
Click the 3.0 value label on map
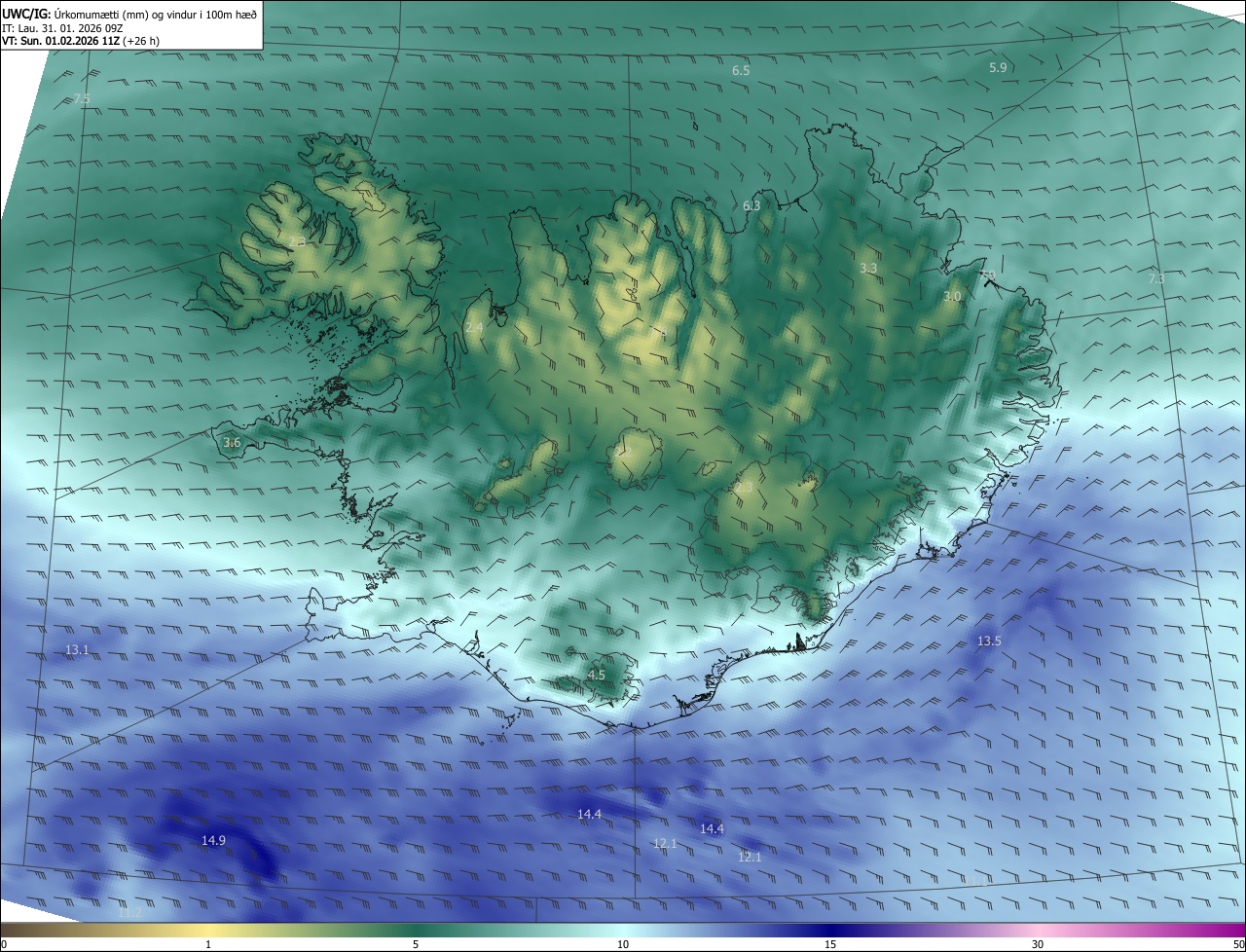[952, 296]
